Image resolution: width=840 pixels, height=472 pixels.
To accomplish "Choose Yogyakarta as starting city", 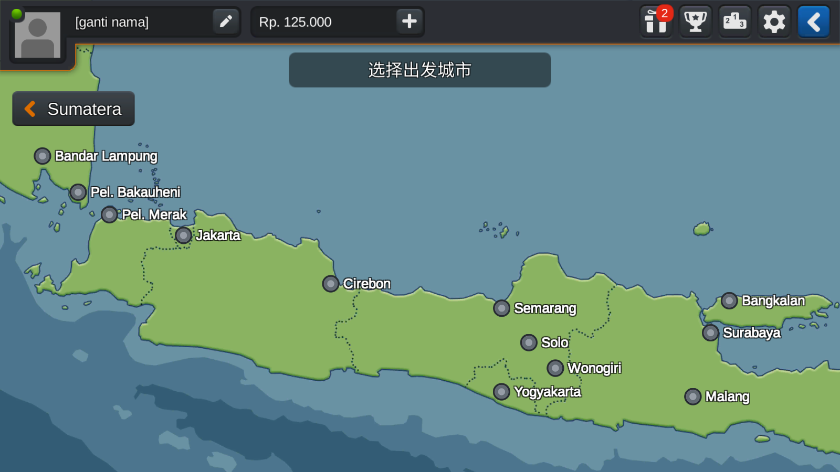I will pos(502,392).
